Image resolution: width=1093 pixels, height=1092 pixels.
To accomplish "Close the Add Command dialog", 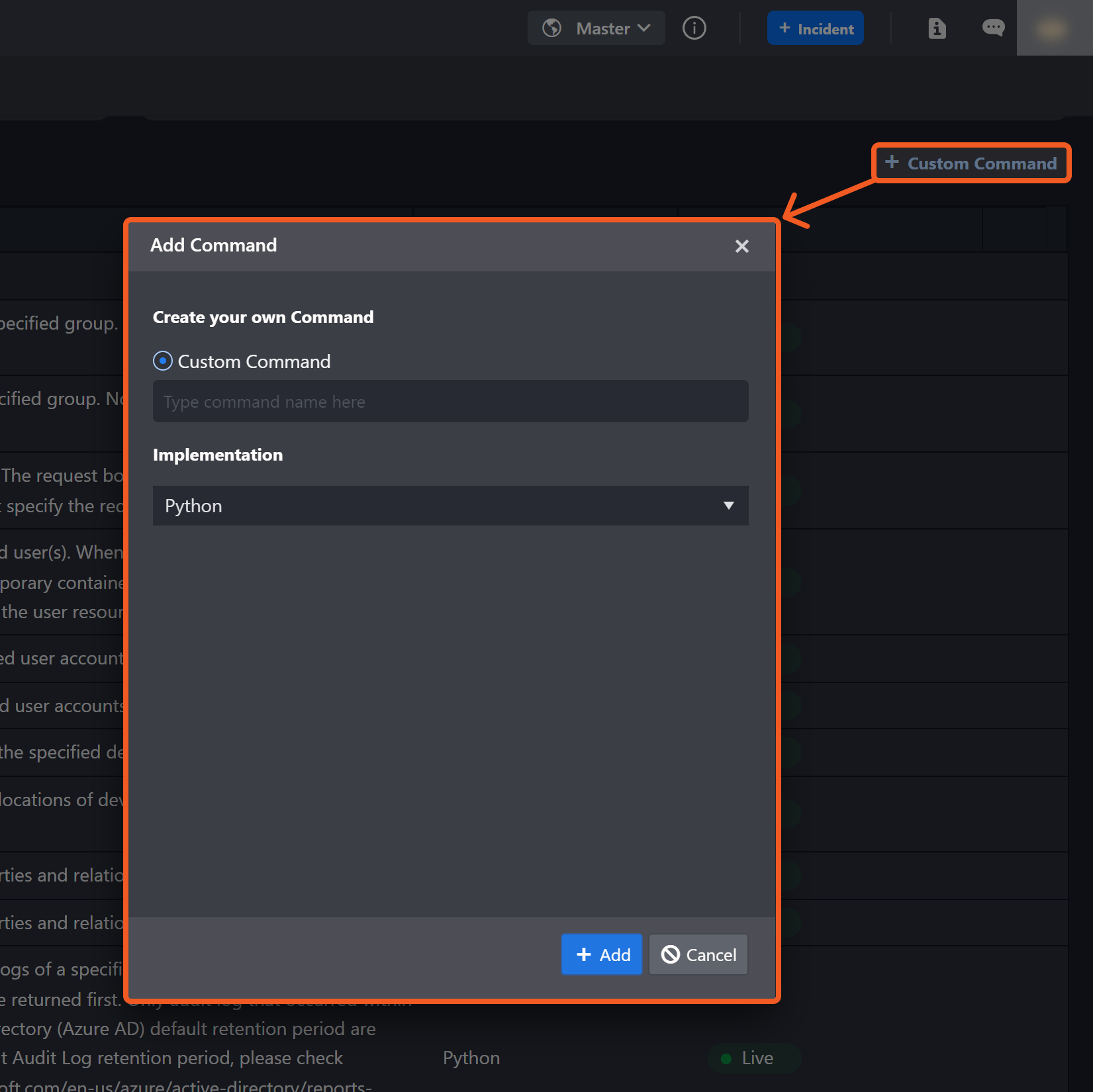I will tap(741, 246).
